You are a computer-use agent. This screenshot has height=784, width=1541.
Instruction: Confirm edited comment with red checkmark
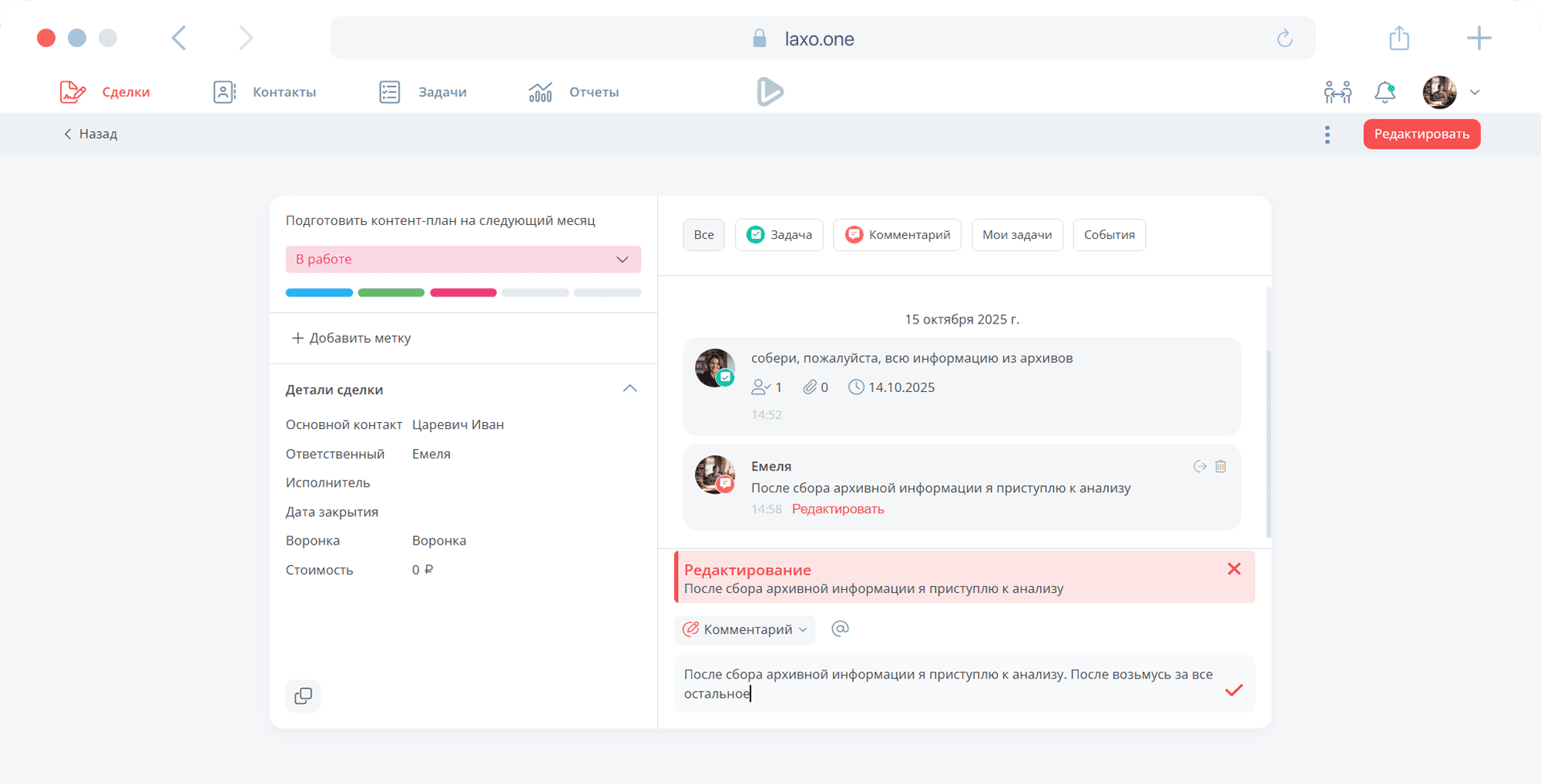coord(1234,690)
